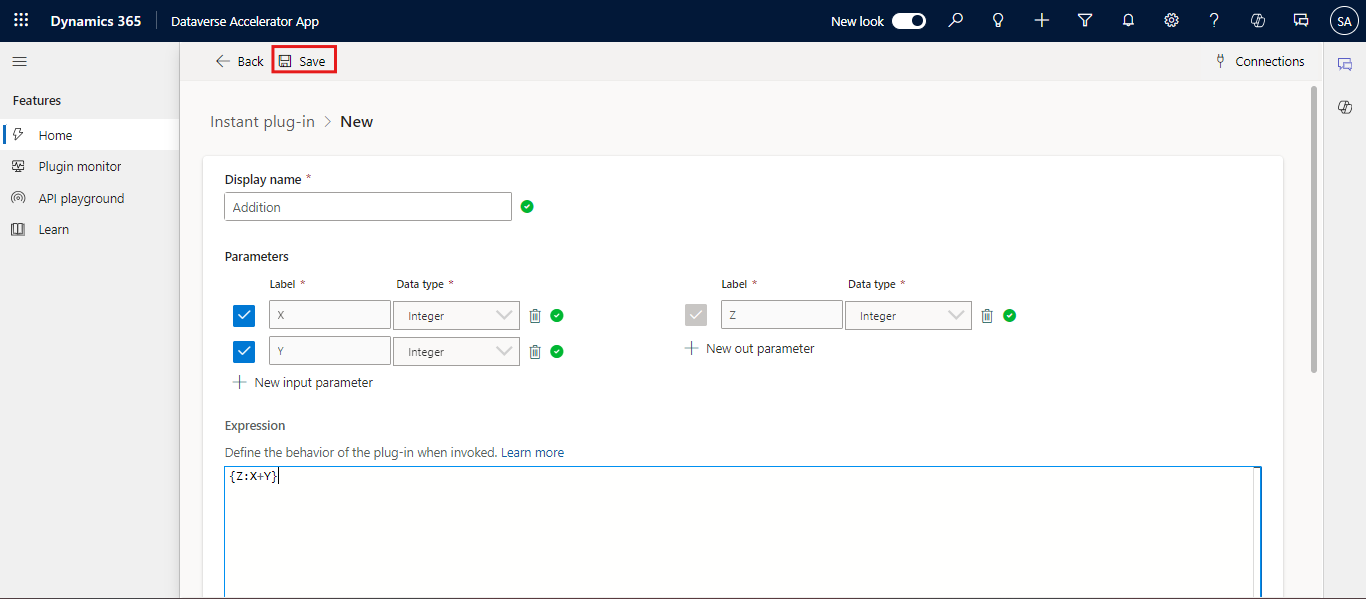Uncheck the X parameter checkbox
The height and width of the screenshot is (599, 1366).
click(x=243, y=315)
